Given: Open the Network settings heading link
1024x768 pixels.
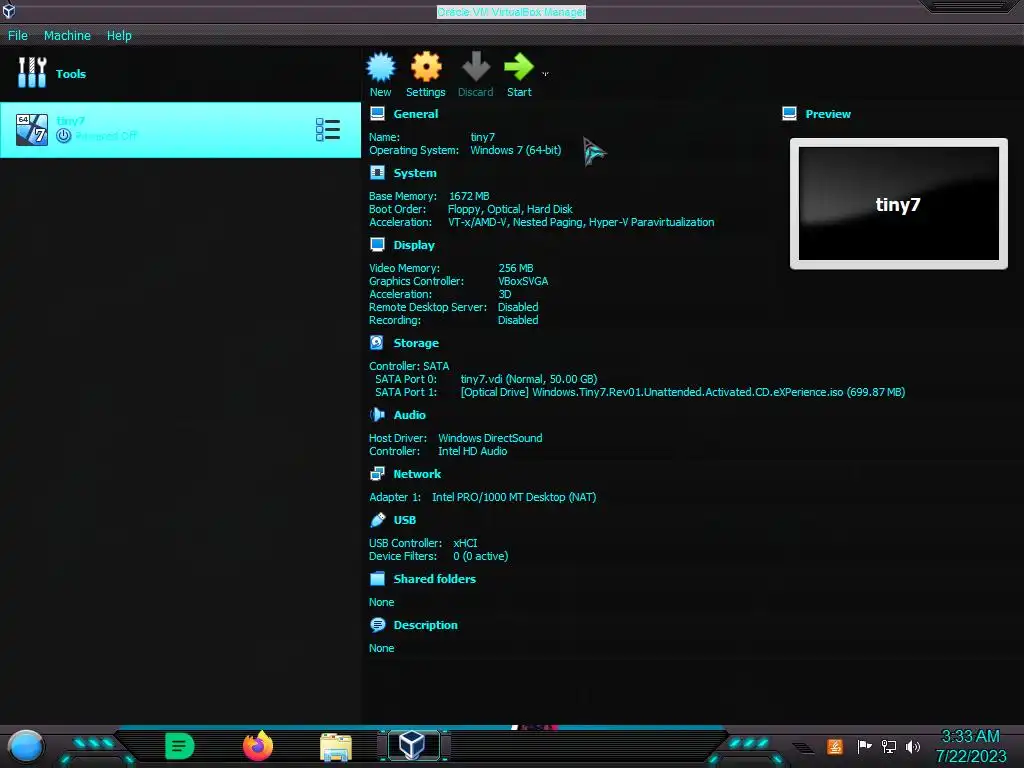Looking at the screenshot, I should (417, 474).
